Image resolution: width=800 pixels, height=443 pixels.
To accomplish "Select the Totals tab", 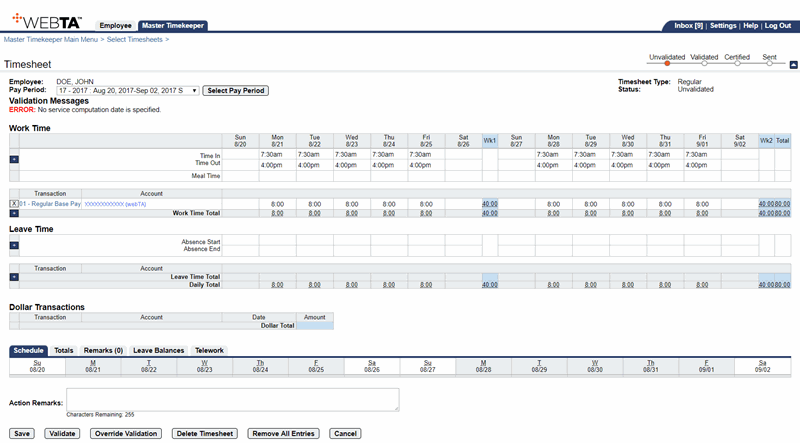I will (64, 351).
